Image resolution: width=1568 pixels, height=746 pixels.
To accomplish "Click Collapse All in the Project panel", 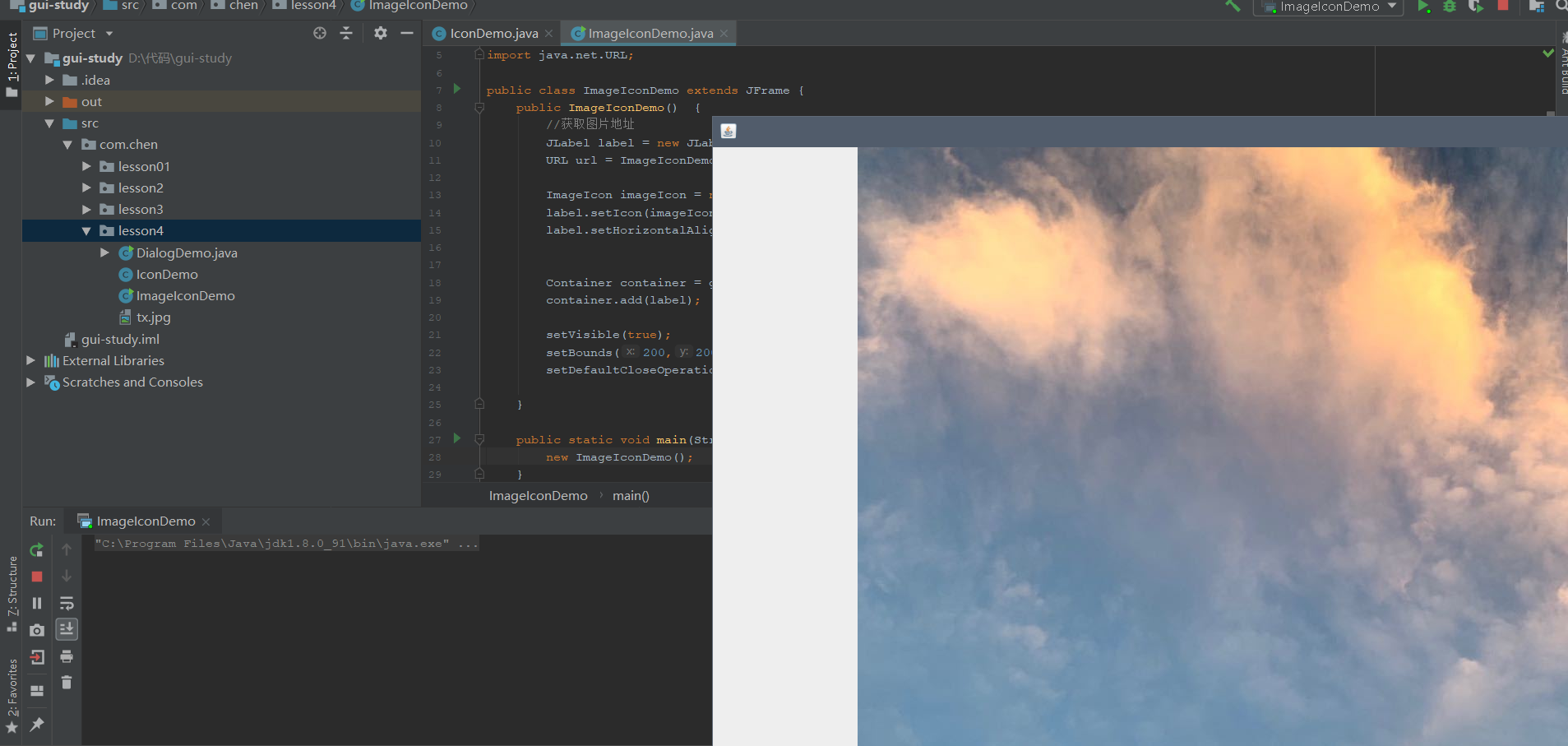I will click(x=346, y=33).
